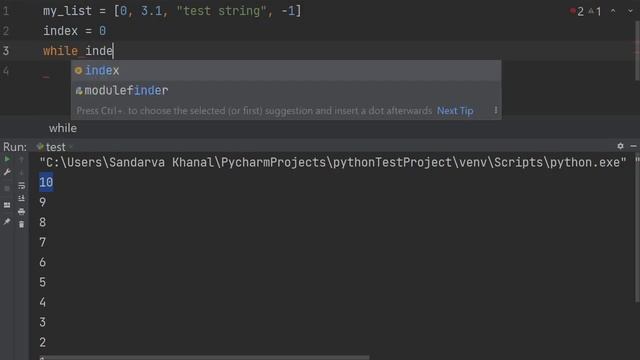
Task: Click the console horizontal scrollbar
Action: coord(204,358)
